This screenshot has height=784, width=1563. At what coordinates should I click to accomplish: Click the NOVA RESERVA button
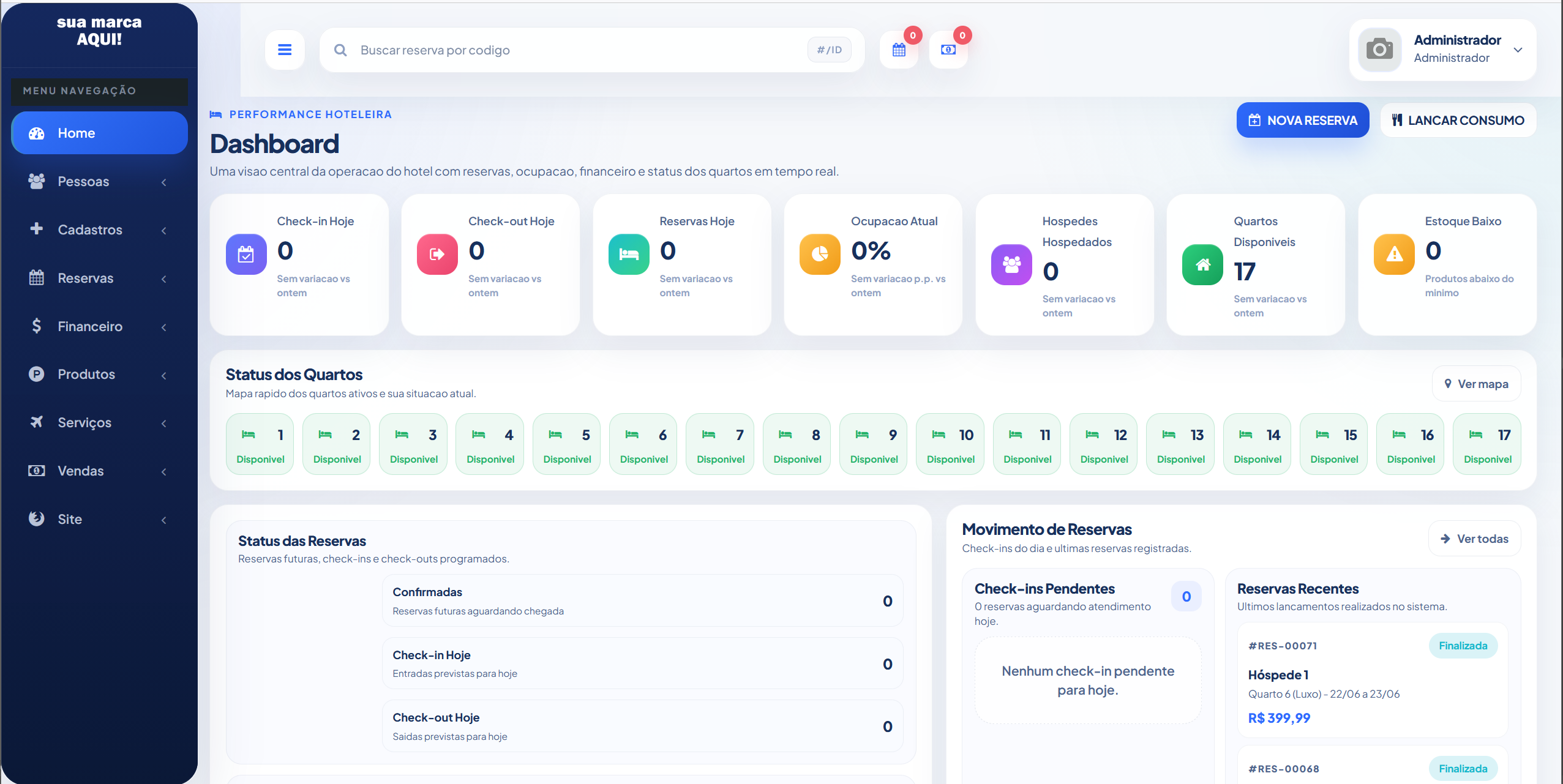pos(1302,120)
